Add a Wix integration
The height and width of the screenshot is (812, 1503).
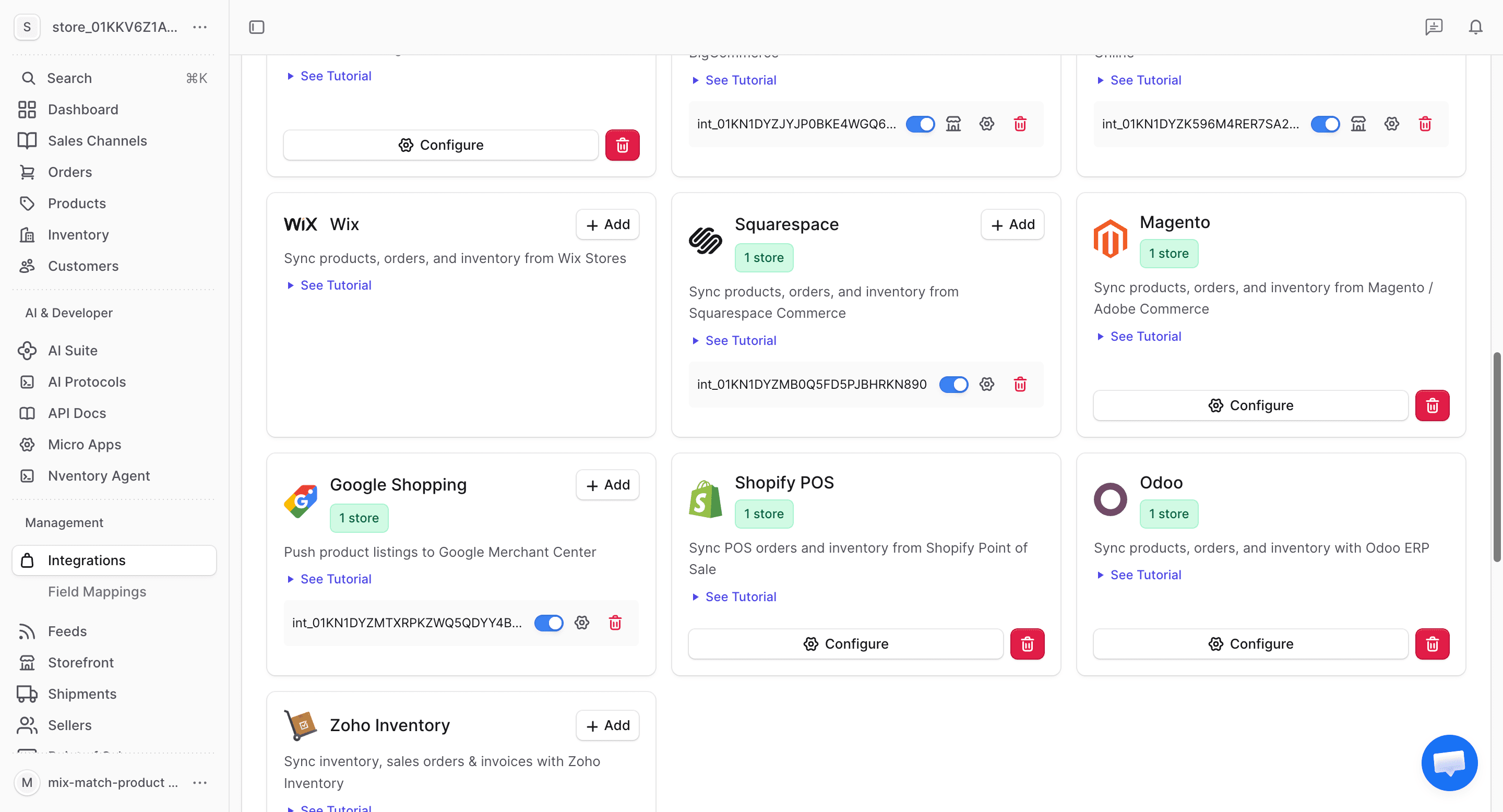click(x=607, y=224)
